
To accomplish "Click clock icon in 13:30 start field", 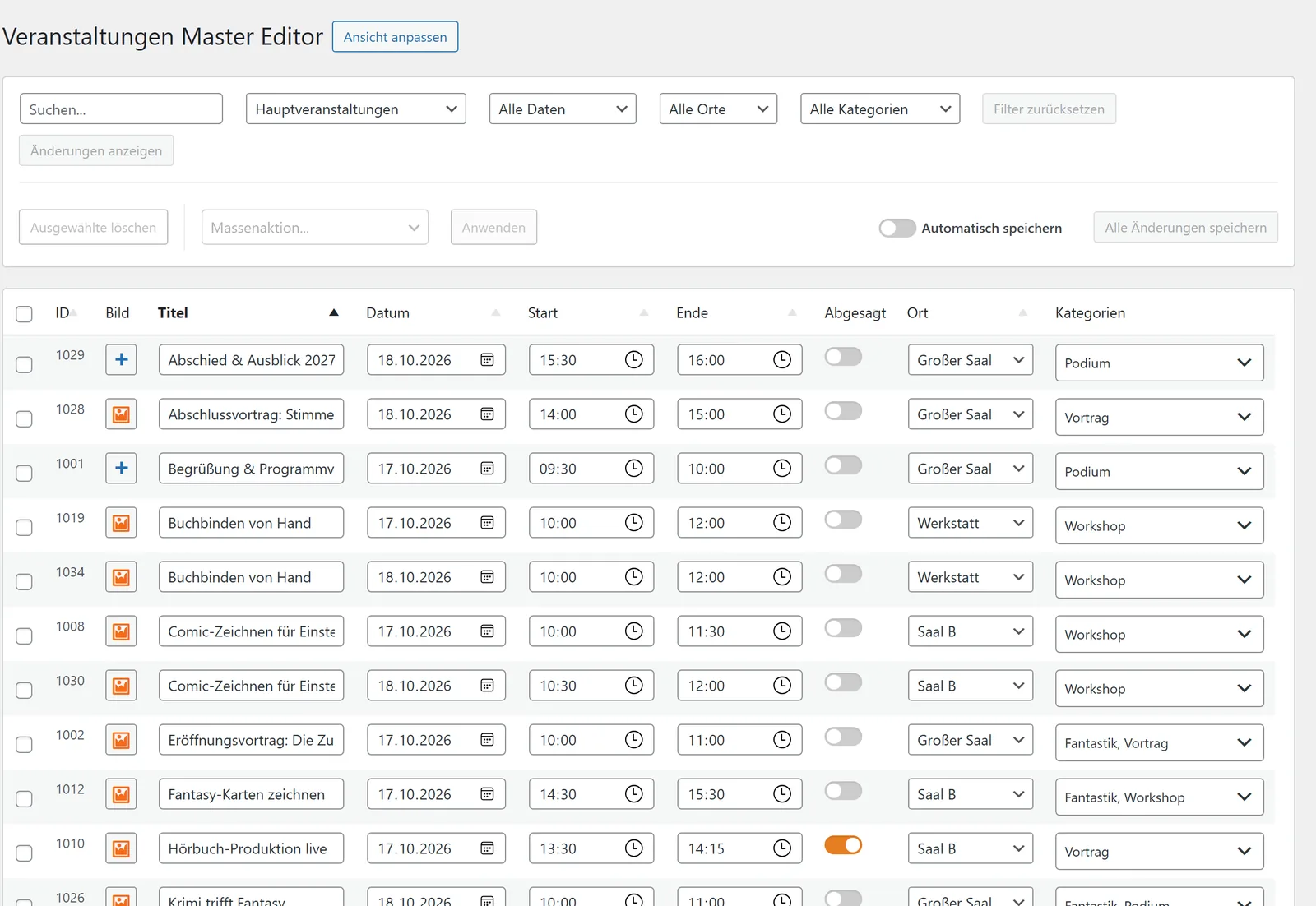I will pos(633,848).
